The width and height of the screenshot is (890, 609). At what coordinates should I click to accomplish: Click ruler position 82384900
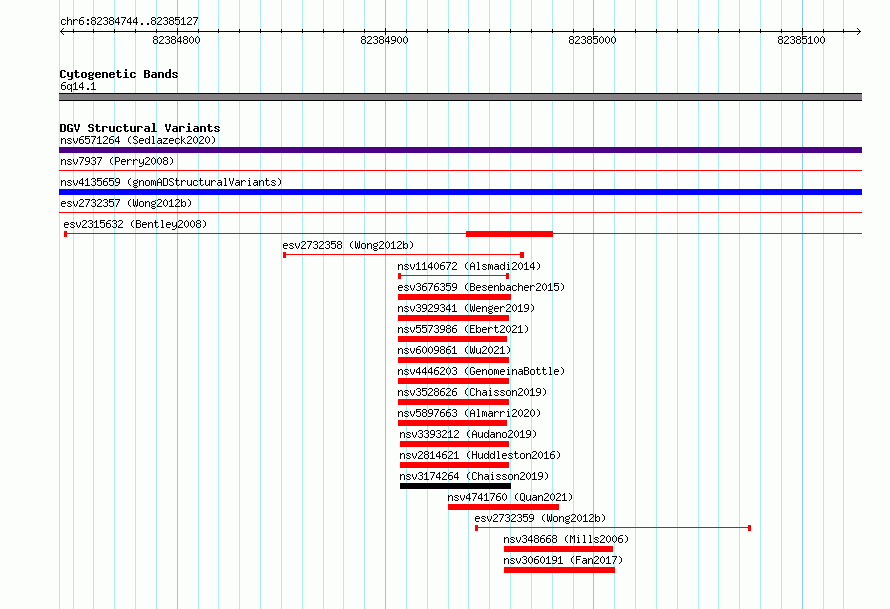point(384,40)
